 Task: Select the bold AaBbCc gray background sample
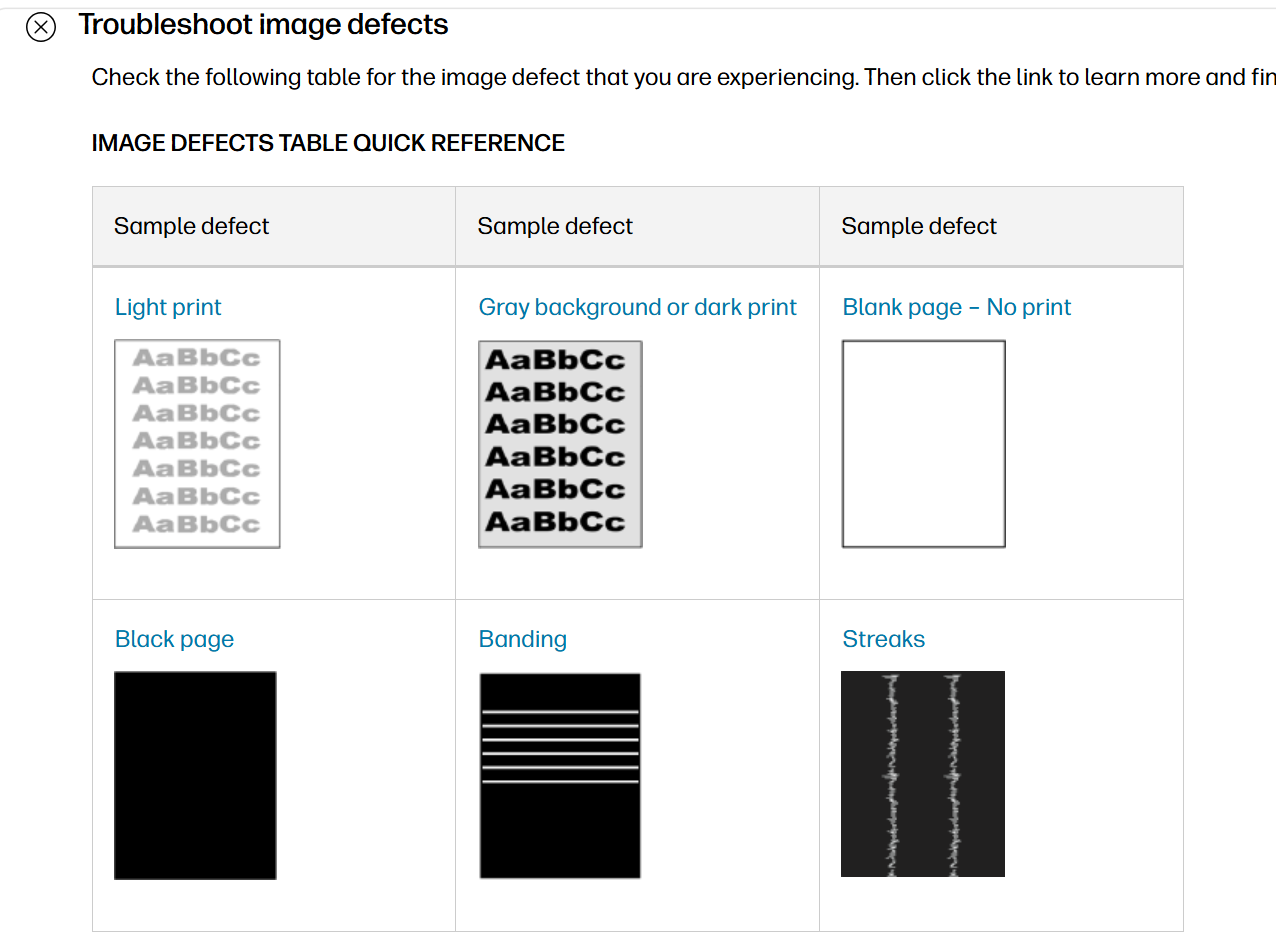pos(560,444)
